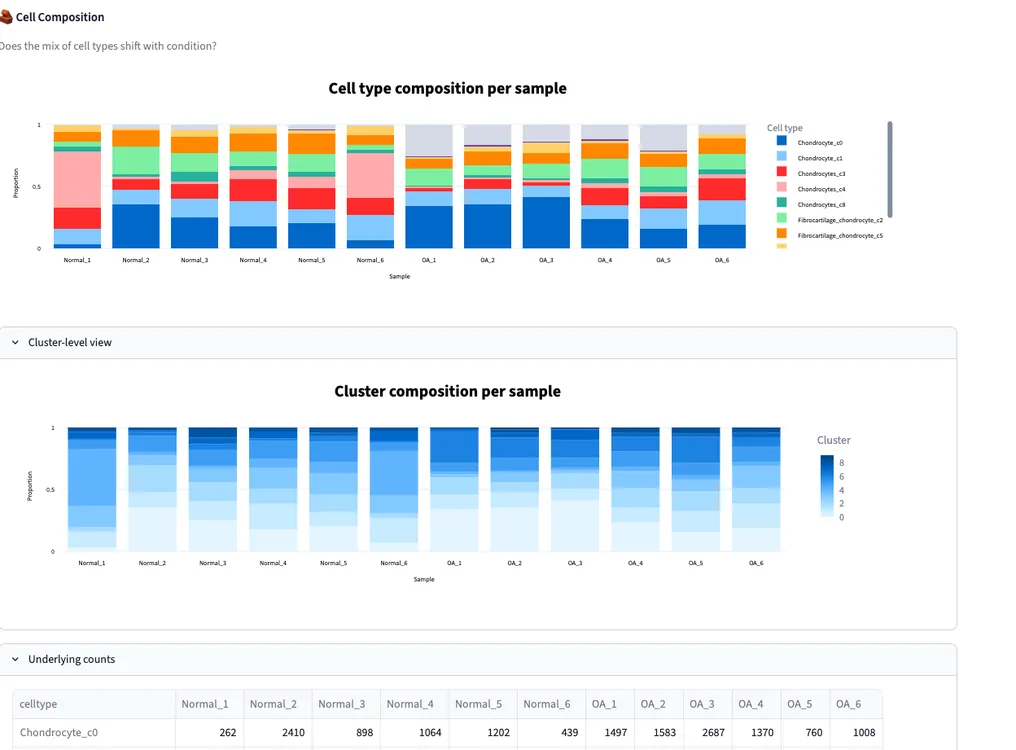
Task: Click the table cell with value 1202
Action: pyautogui.click(x=483, y=732)
